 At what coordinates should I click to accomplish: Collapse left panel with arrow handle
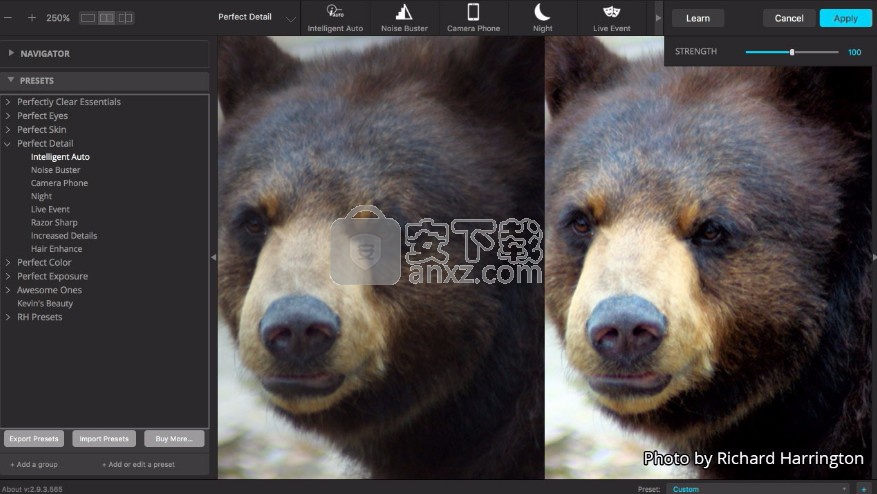[x=213, y=257]
